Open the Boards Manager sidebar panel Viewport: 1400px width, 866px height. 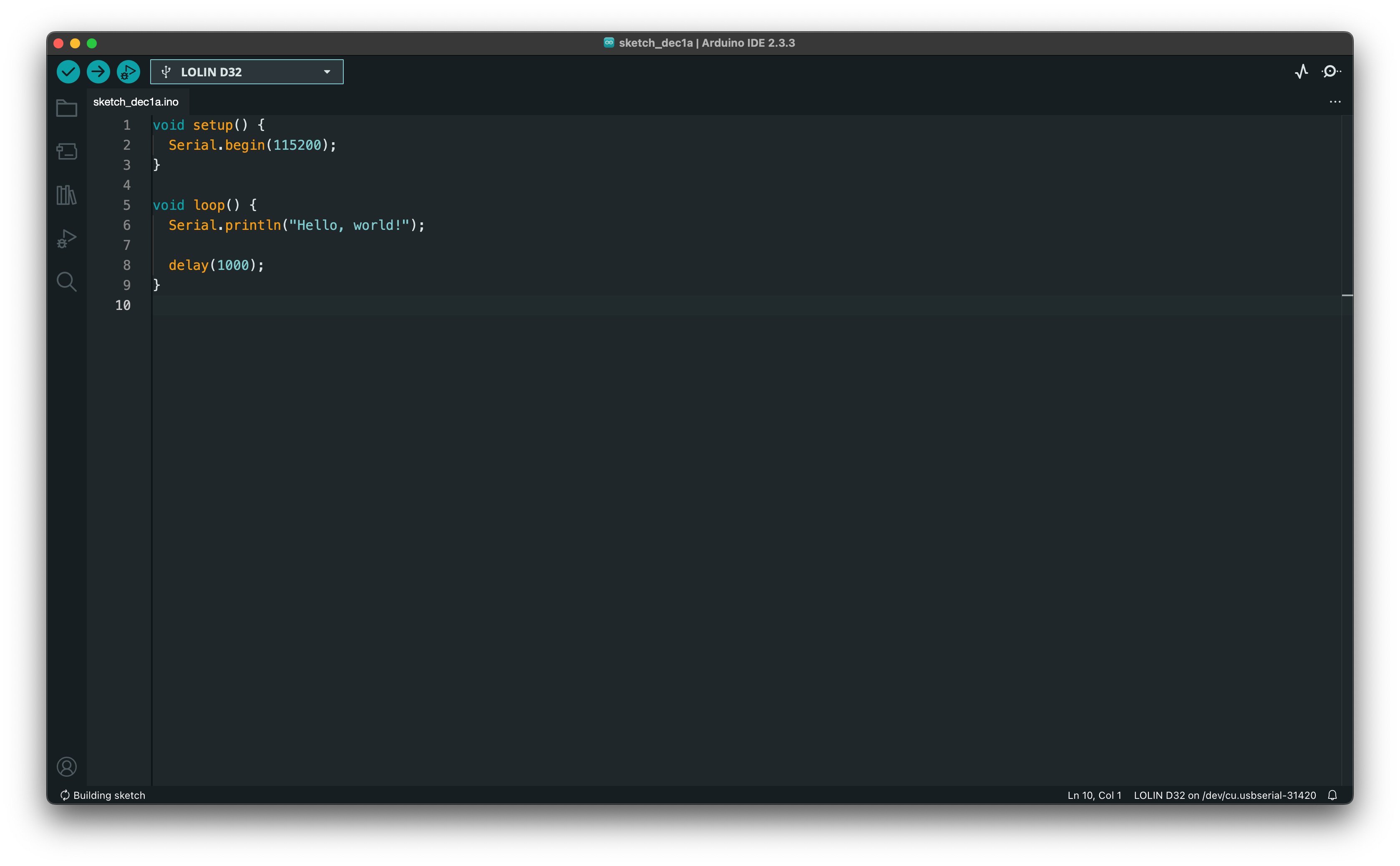pos(66,151)
